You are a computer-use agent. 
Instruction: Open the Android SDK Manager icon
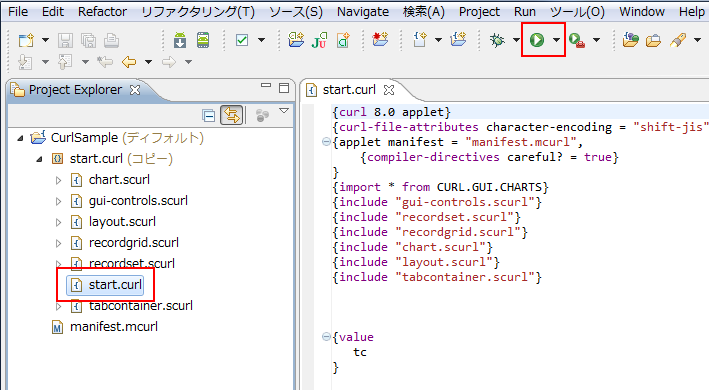point(180,40)
